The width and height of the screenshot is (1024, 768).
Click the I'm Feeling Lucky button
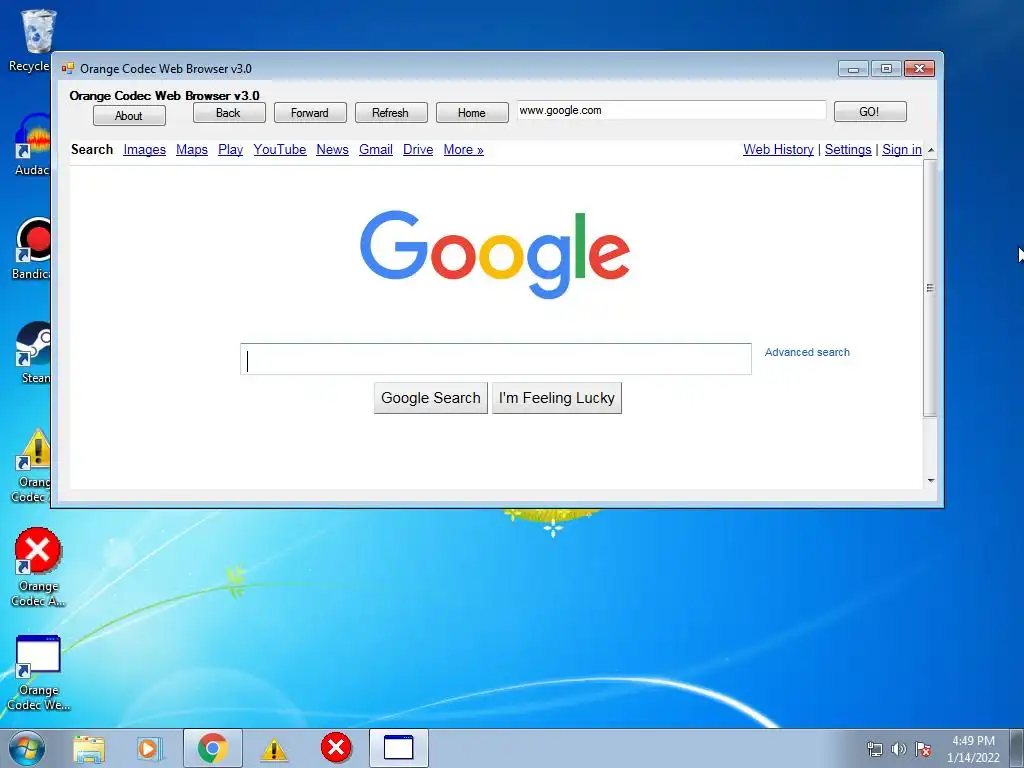(557, 398)
